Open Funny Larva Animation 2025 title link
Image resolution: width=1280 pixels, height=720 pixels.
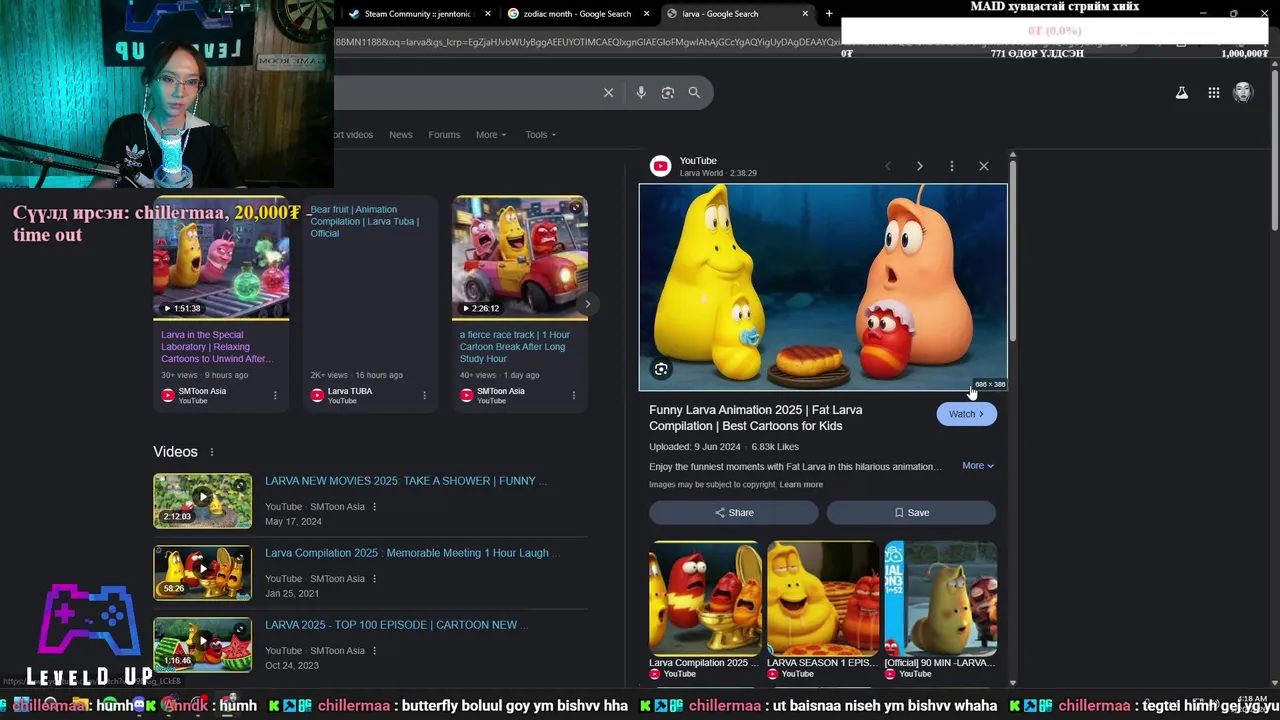pyautogui.click(x=755, y=418)
